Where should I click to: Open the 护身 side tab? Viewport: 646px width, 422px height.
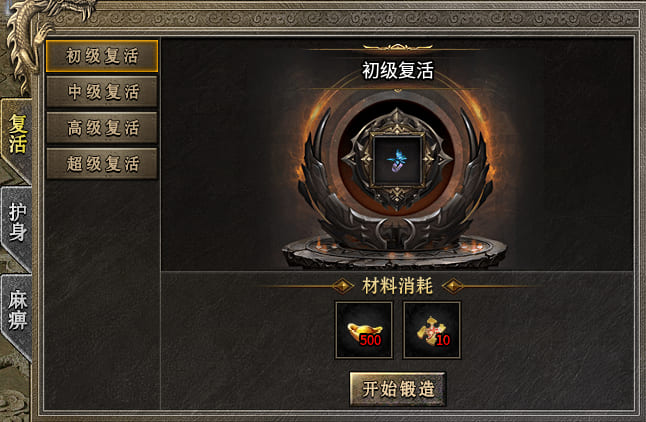click(x=16, y=225)
